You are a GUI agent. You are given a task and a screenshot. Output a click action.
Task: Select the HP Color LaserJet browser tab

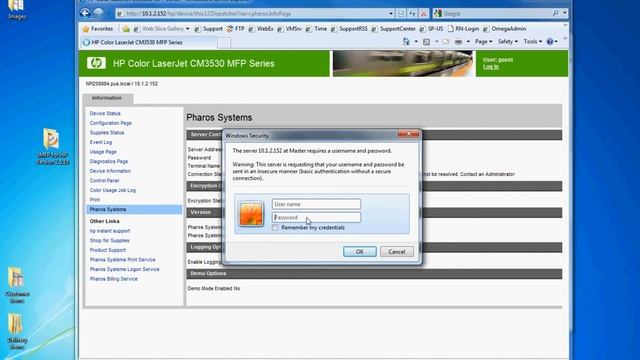(148, 42)
